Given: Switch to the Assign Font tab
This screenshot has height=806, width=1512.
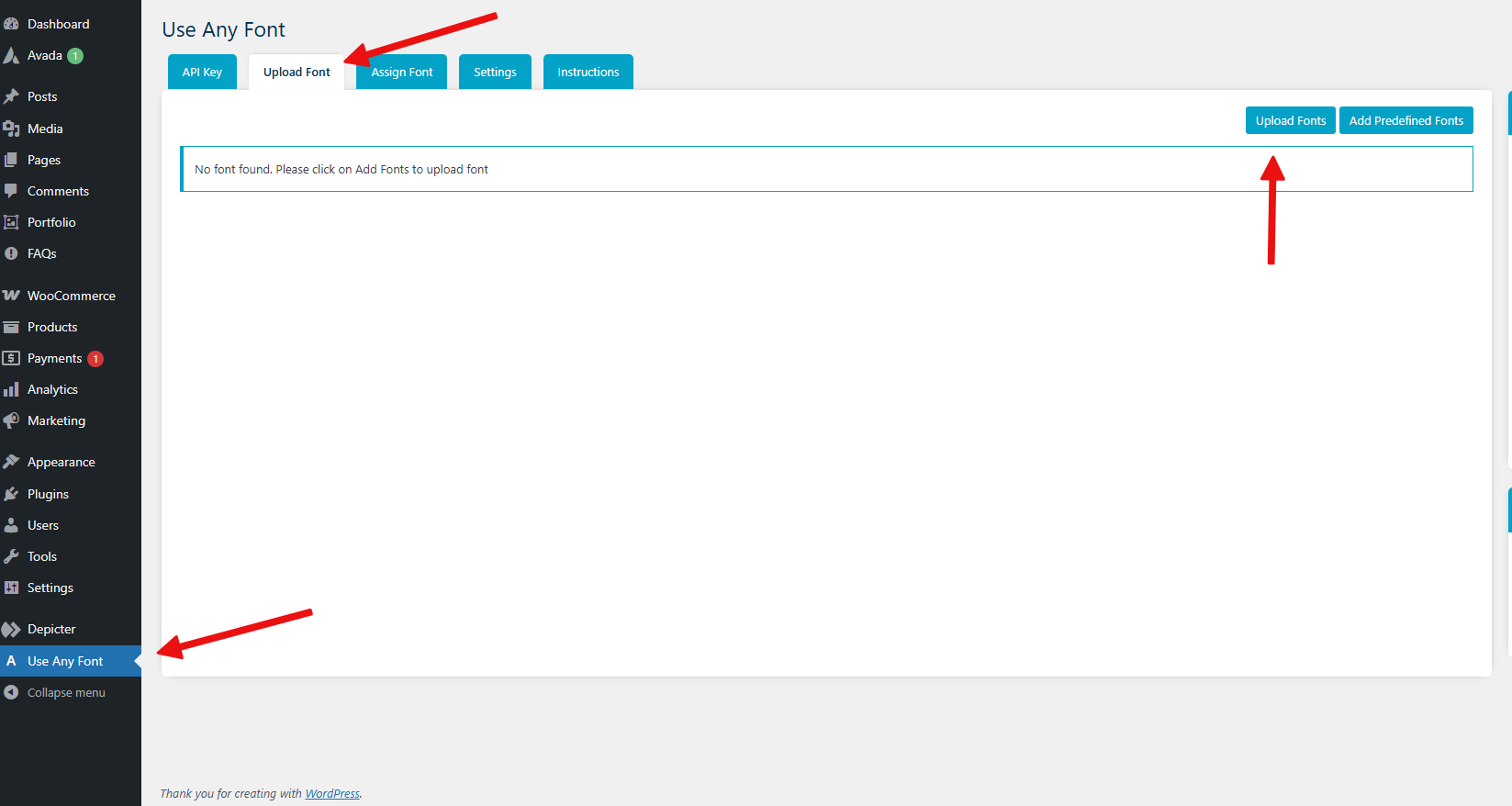Looking at the screenshot, I should pos(401,72).
